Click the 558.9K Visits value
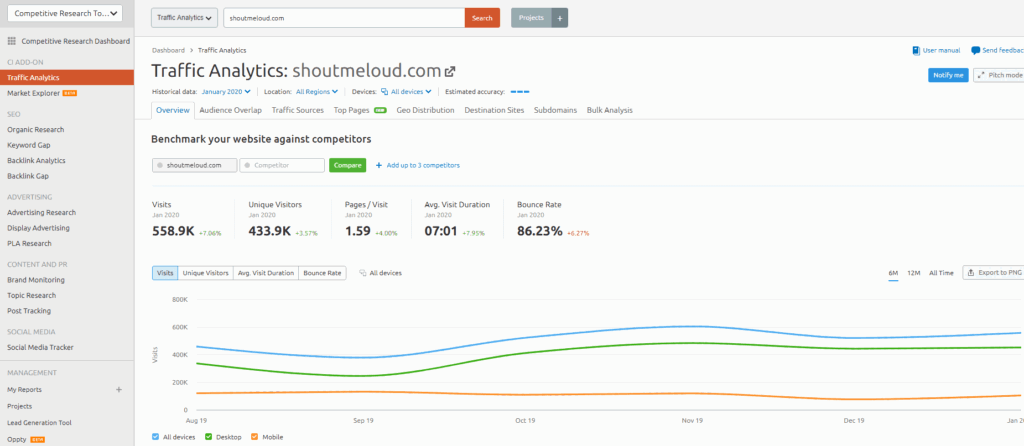1024x446 pixels. [172, 231]
